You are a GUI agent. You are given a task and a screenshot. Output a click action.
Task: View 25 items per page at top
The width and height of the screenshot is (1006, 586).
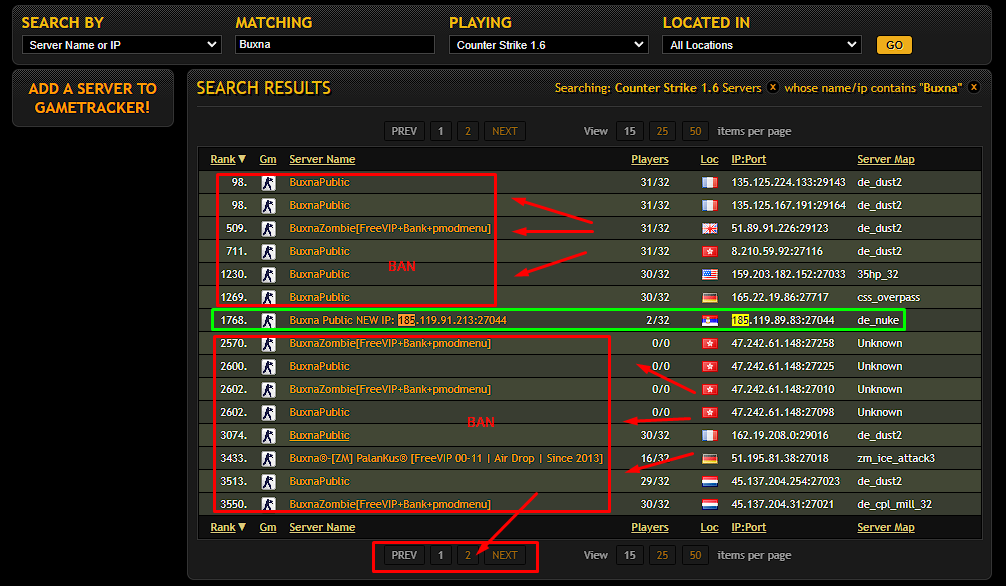pyautogui.click(x=663, y=131)
